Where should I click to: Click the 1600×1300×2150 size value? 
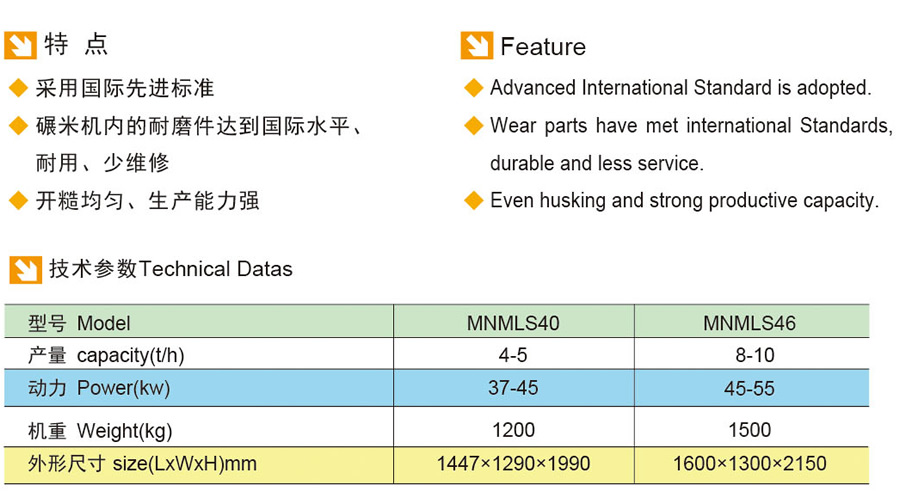(x=749, y=464)
